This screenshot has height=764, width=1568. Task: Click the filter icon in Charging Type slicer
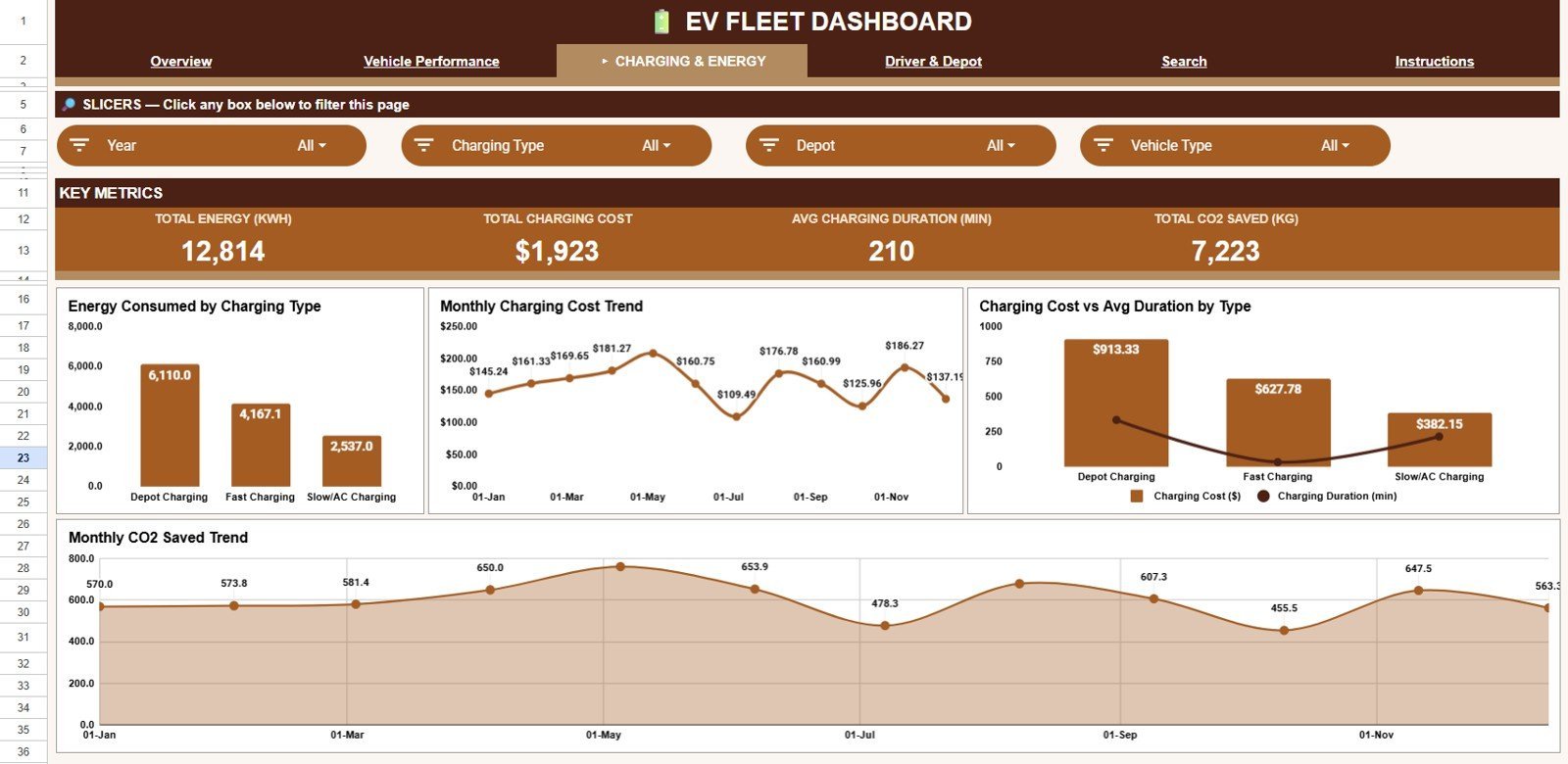click(x=424, y=145)
